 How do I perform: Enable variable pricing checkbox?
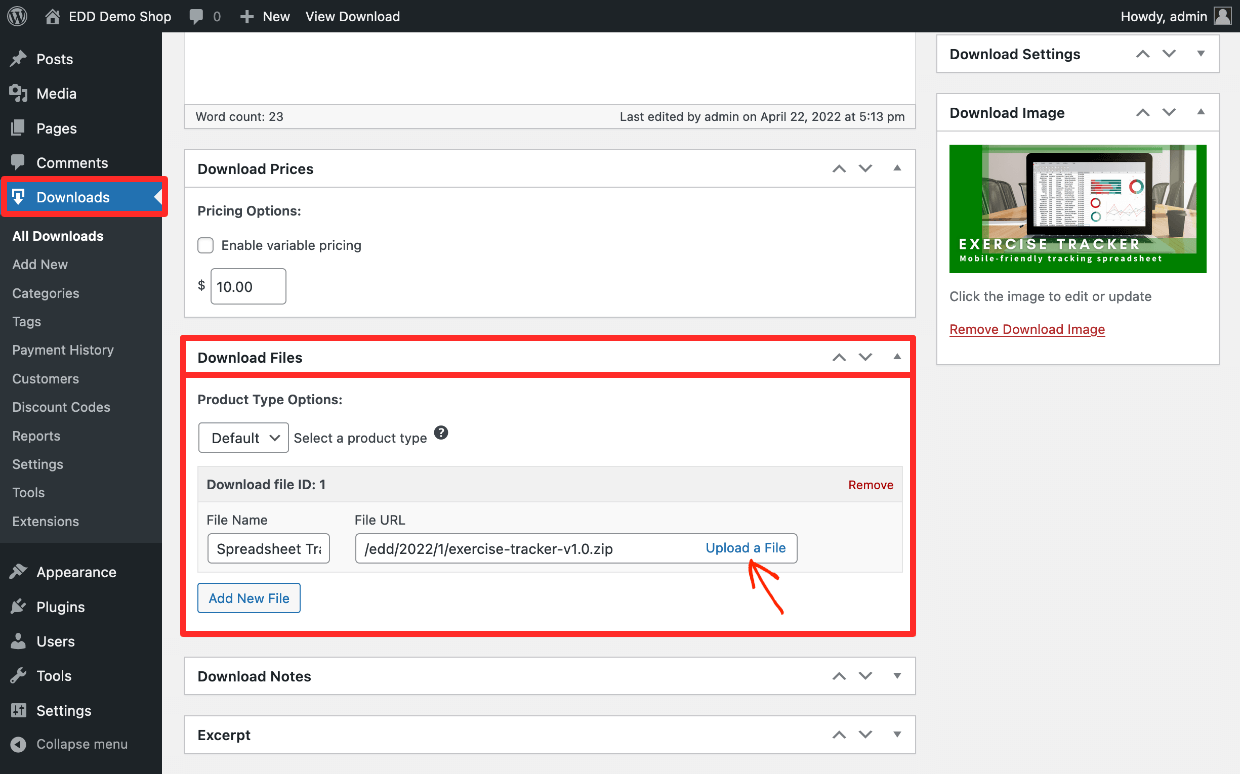[x=204, y=244]
